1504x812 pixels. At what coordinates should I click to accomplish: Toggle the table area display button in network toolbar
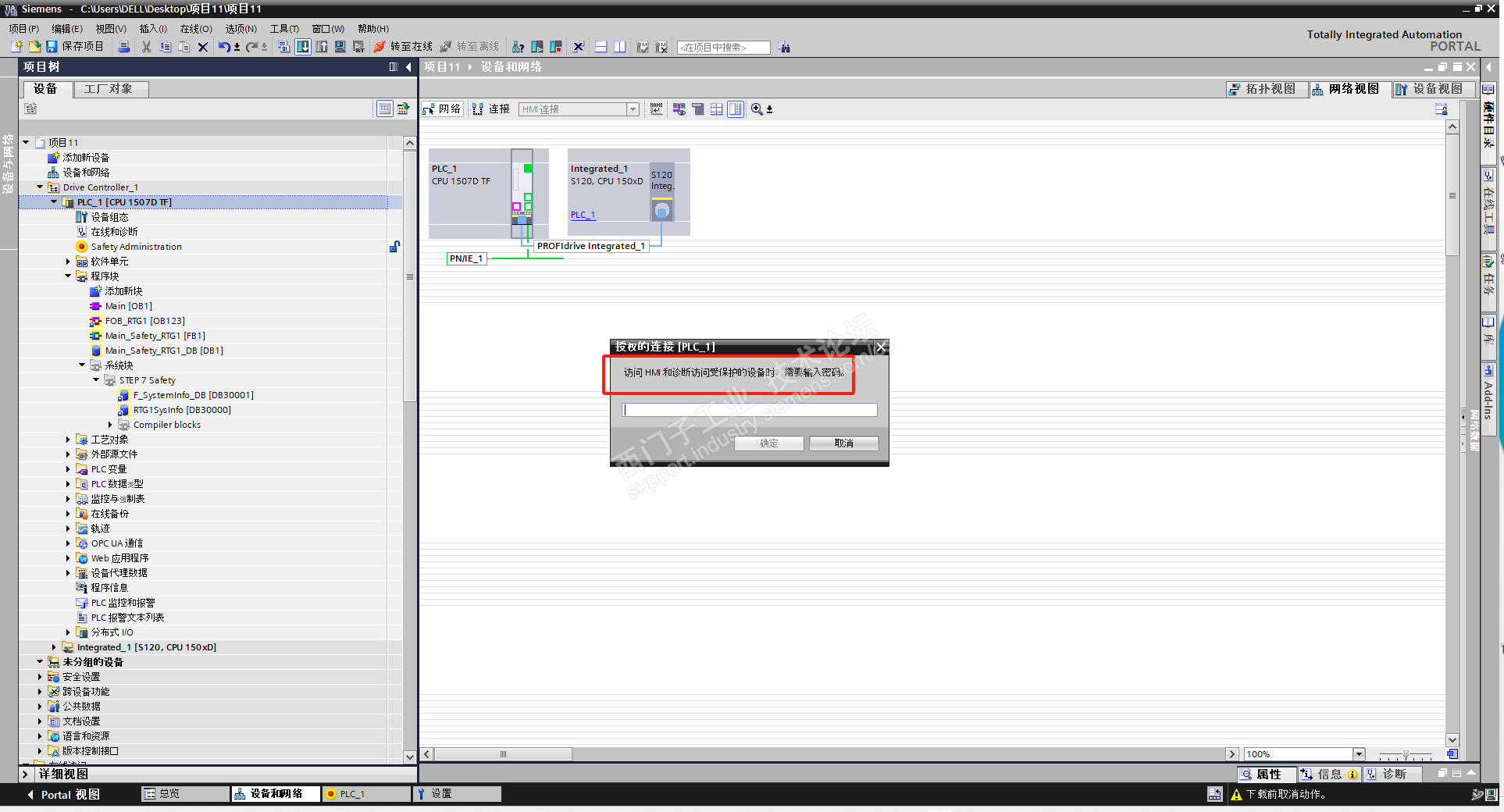[736, 109]
